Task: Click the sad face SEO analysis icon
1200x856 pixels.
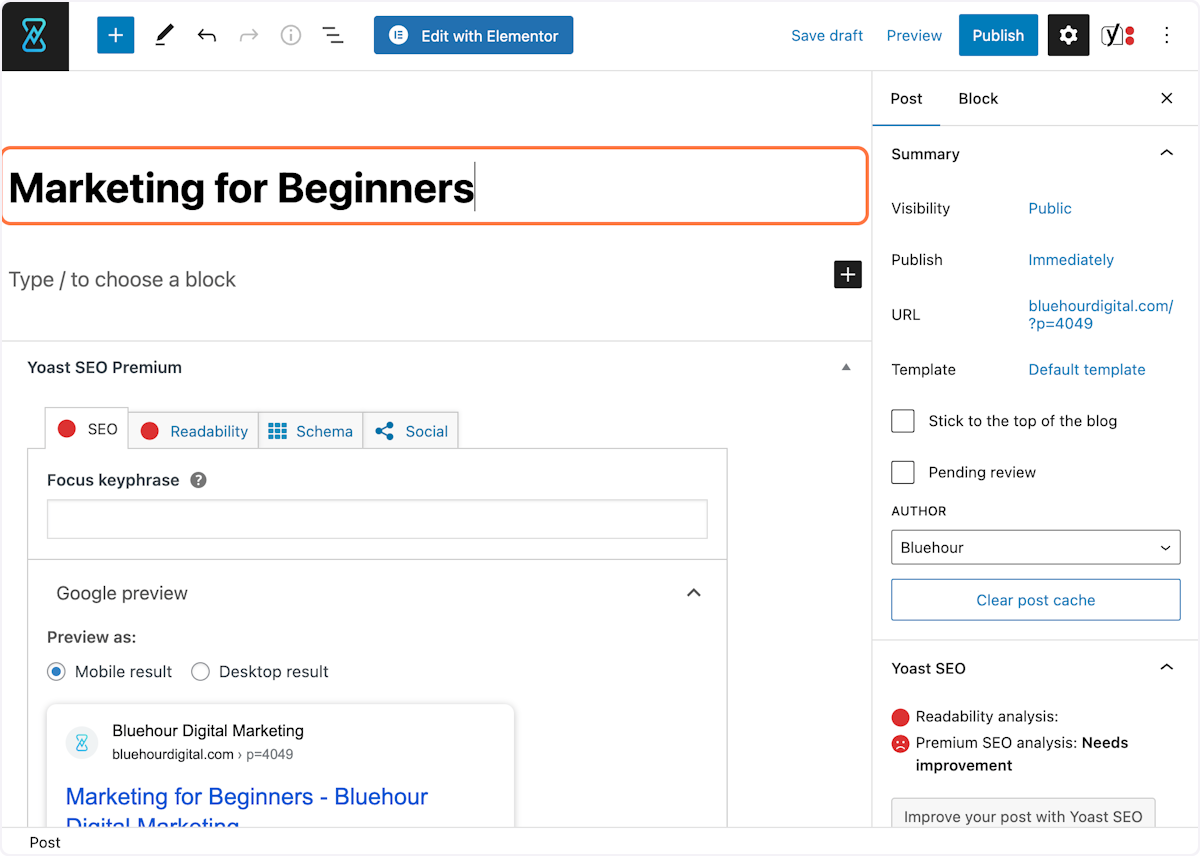Action: [900, 743]
